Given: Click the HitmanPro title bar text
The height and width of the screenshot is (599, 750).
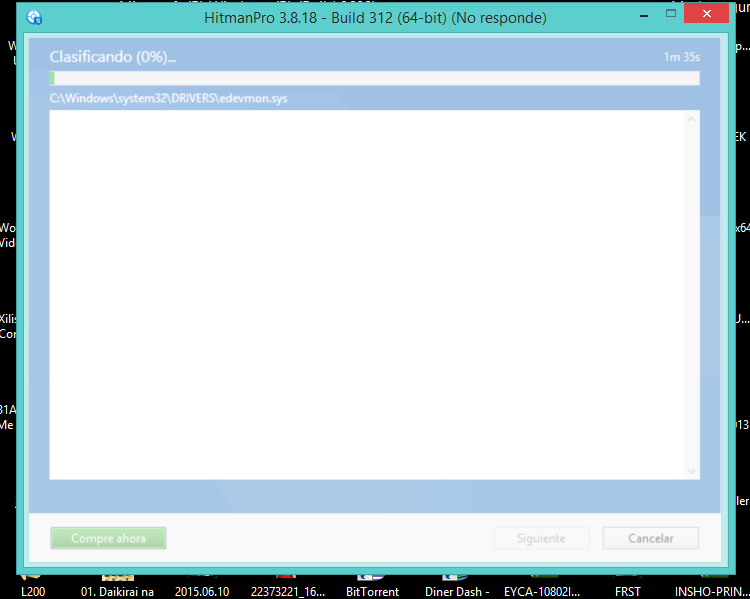Looking at the screenshot, I should (375, 18).
